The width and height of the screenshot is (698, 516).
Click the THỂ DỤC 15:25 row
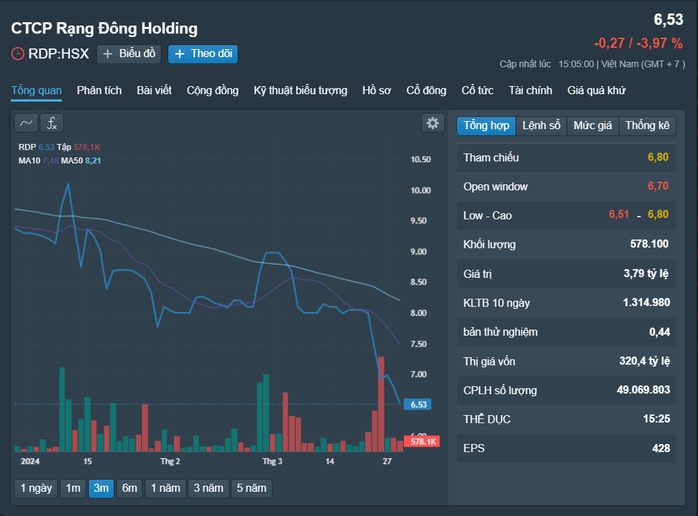pyautogui.click(x=566, y=419)
